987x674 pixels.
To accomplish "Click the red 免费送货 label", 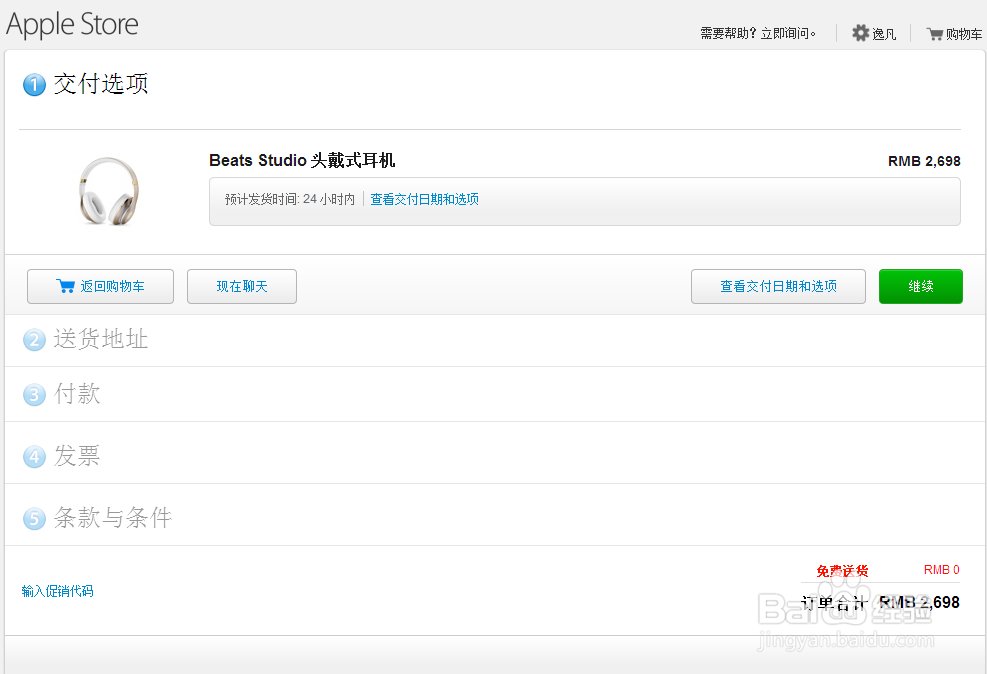I will click(x=842, y=571).
